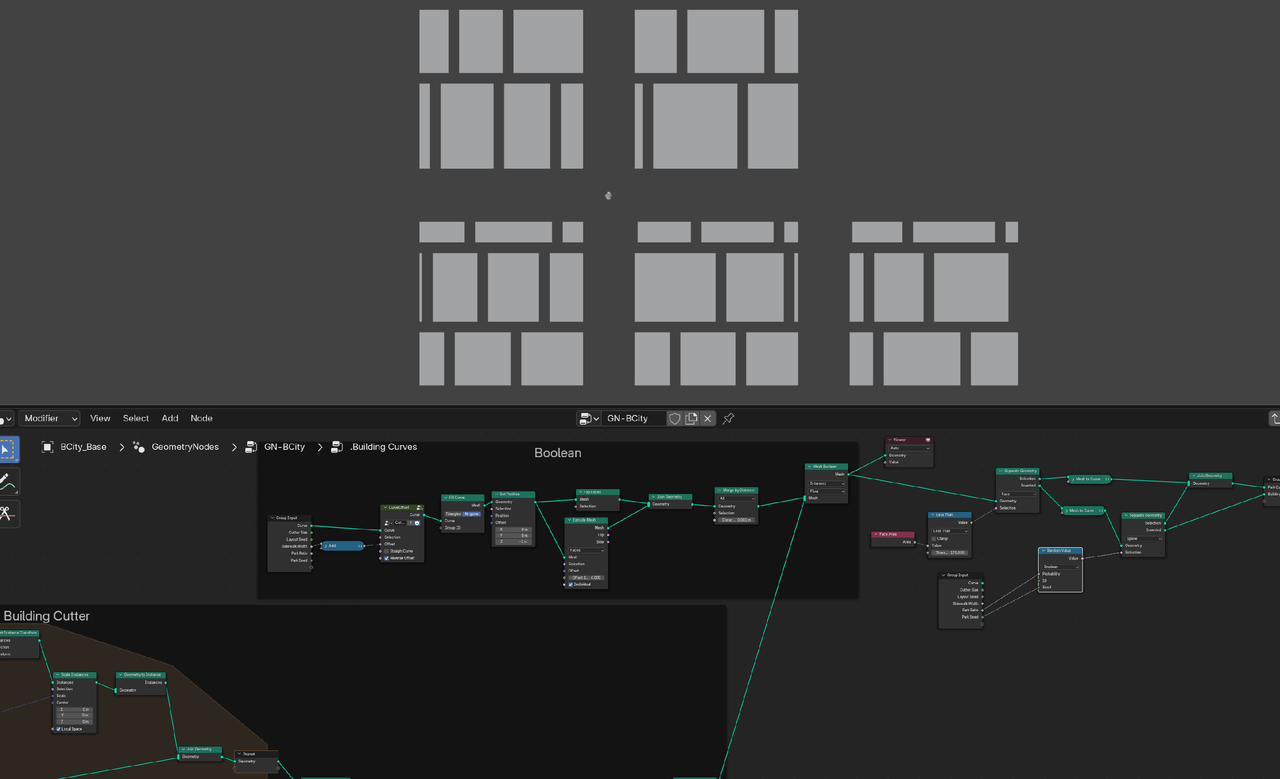Screen dimensions: 1280x779
Task: Select the Mesh Boolean node header
Action: (x=827, y=466)
